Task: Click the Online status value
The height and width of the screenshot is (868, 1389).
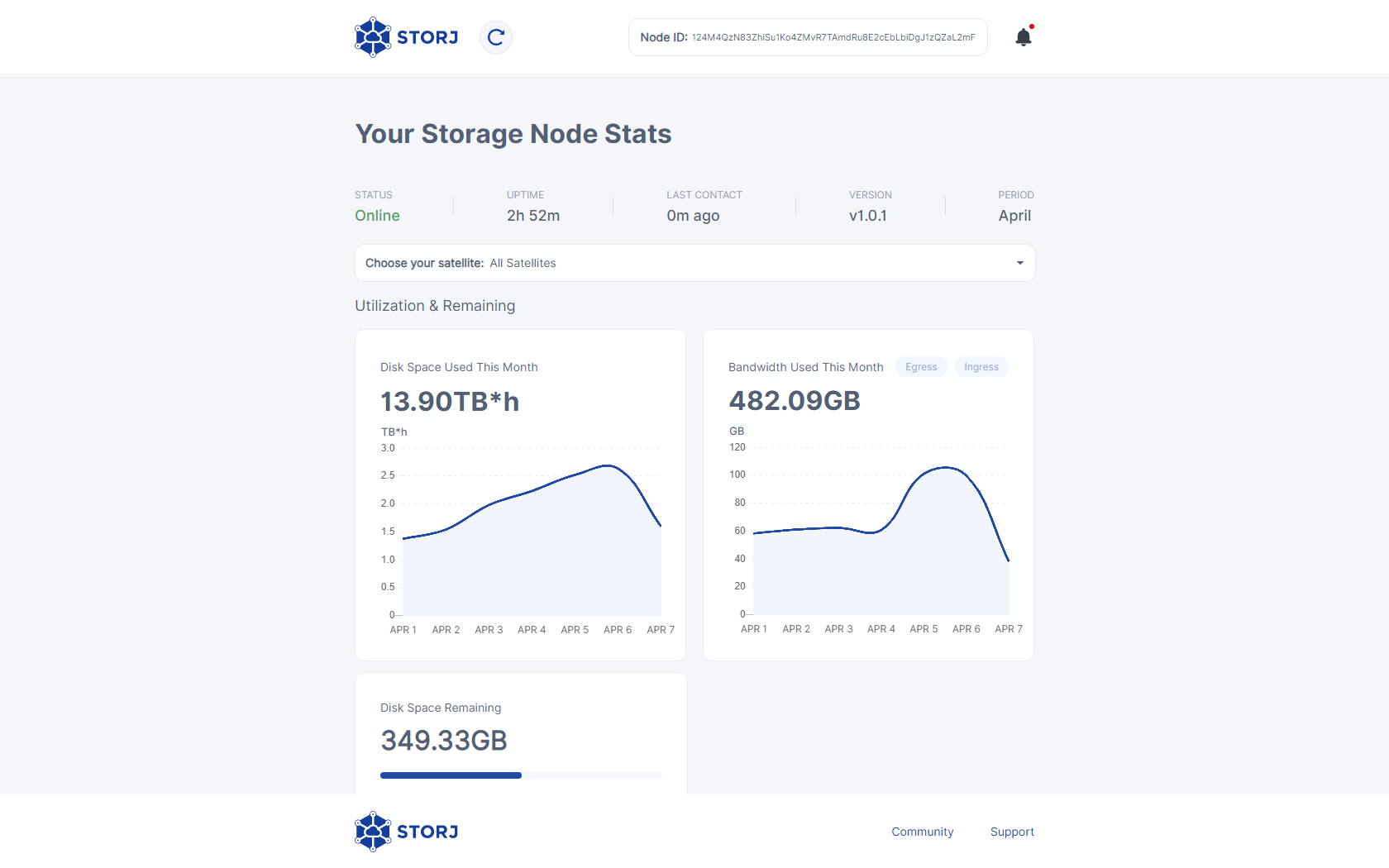Action: tap(377, 216)
